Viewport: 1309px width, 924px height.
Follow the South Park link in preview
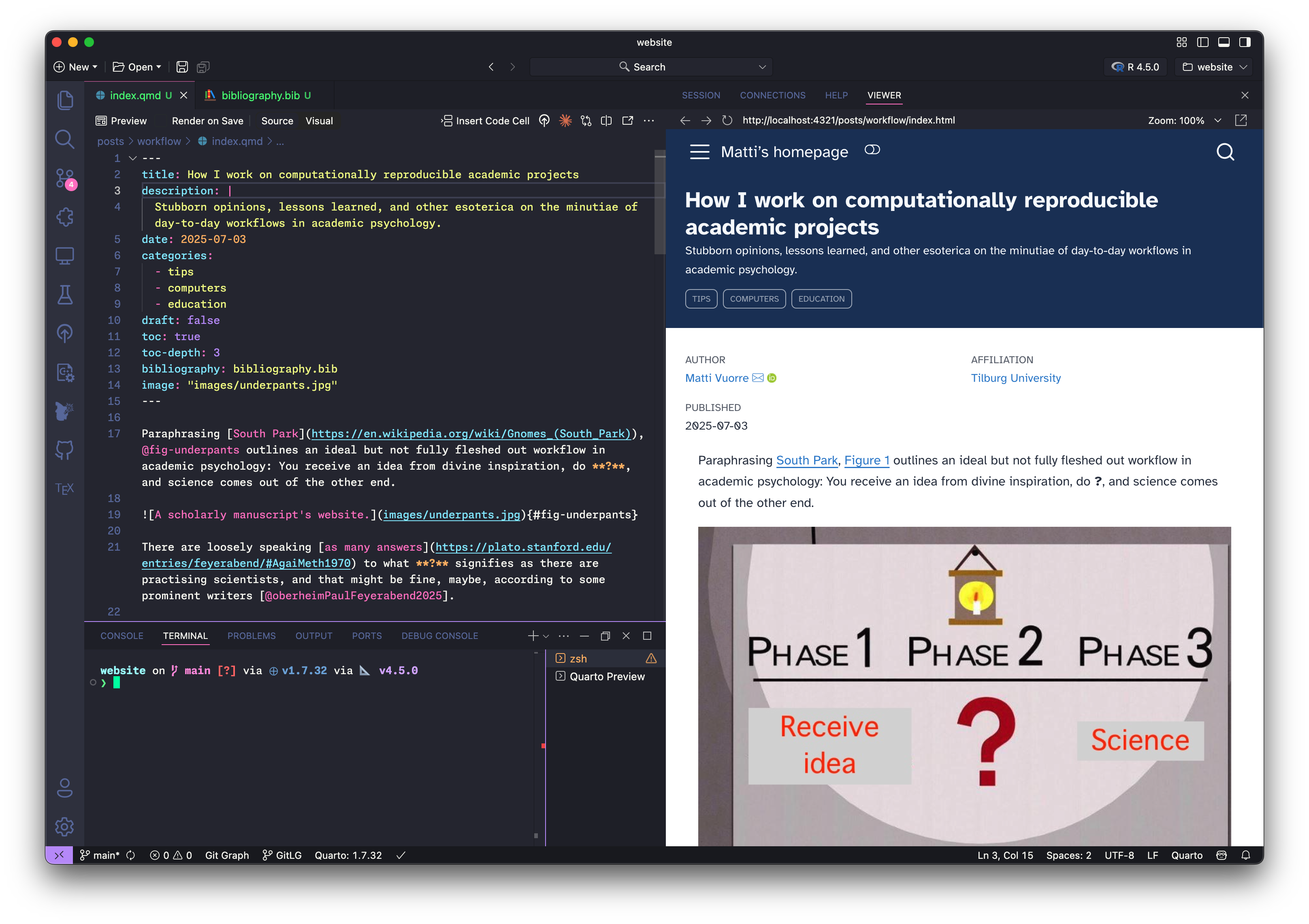click(x=807, y=460)
